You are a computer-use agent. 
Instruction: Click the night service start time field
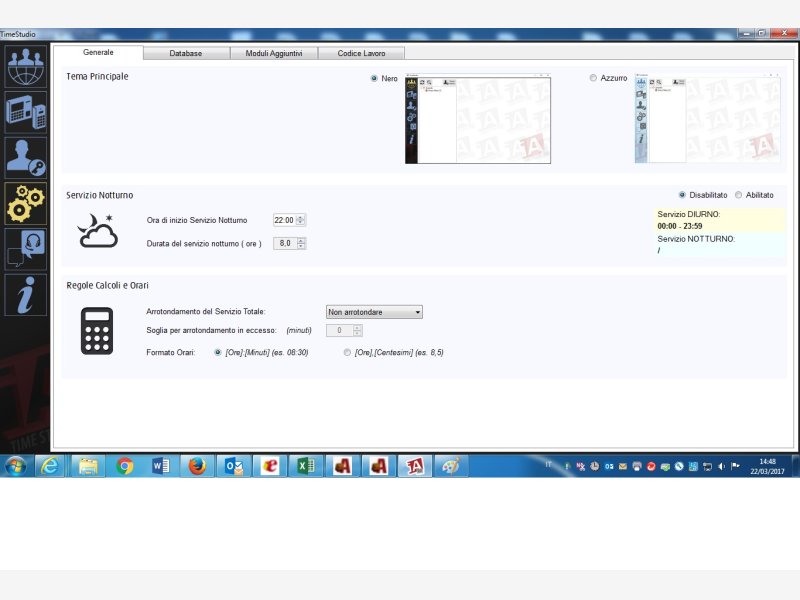284,220
